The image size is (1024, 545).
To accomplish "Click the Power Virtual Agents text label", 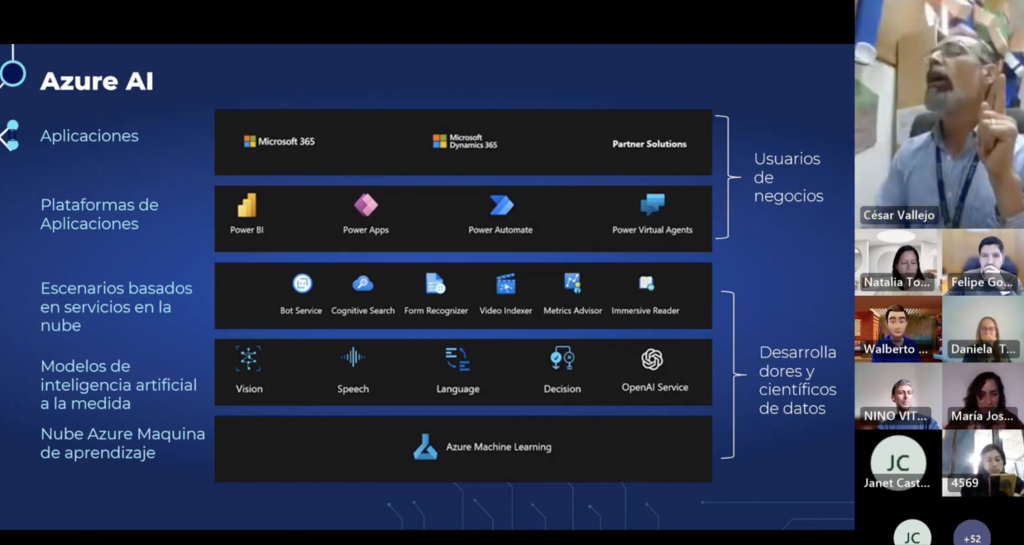I will pos(652,230).
